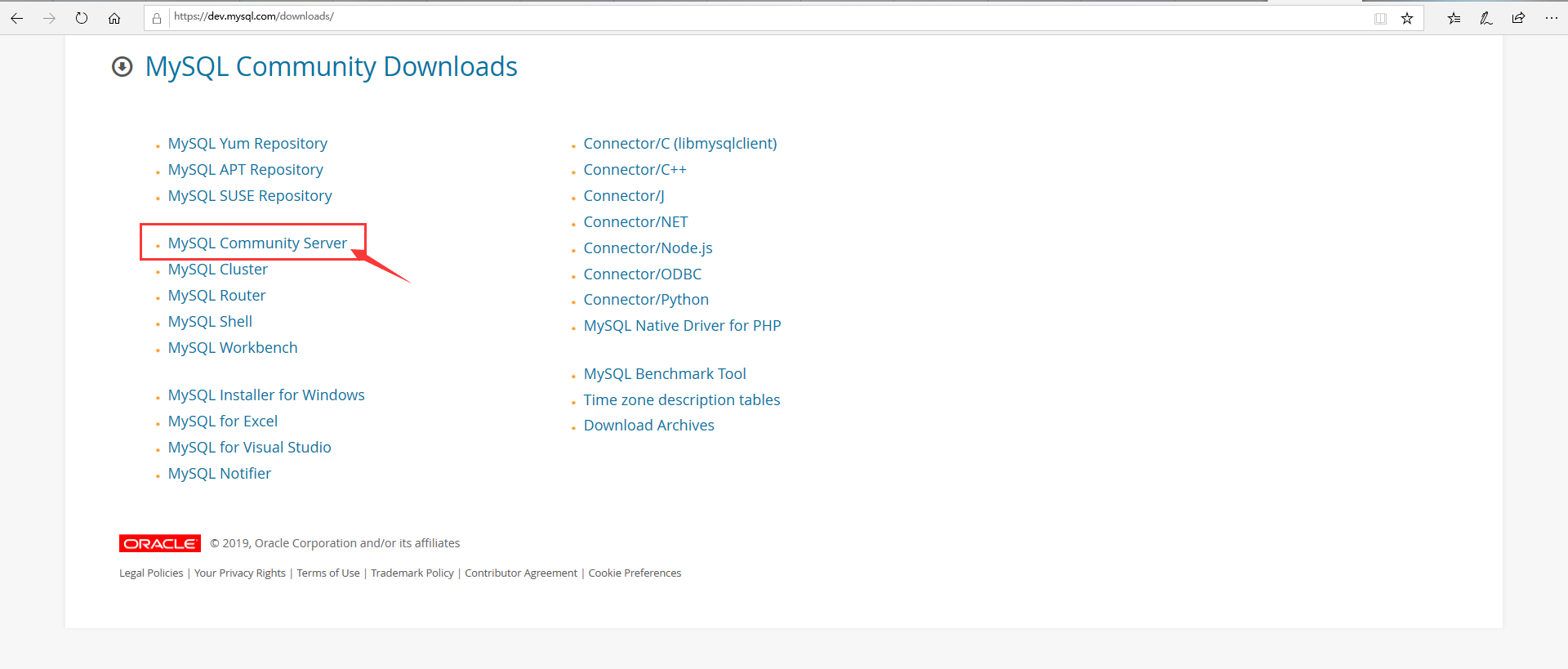
Task: Open Download Archives
Action: (x=649, y=426)
